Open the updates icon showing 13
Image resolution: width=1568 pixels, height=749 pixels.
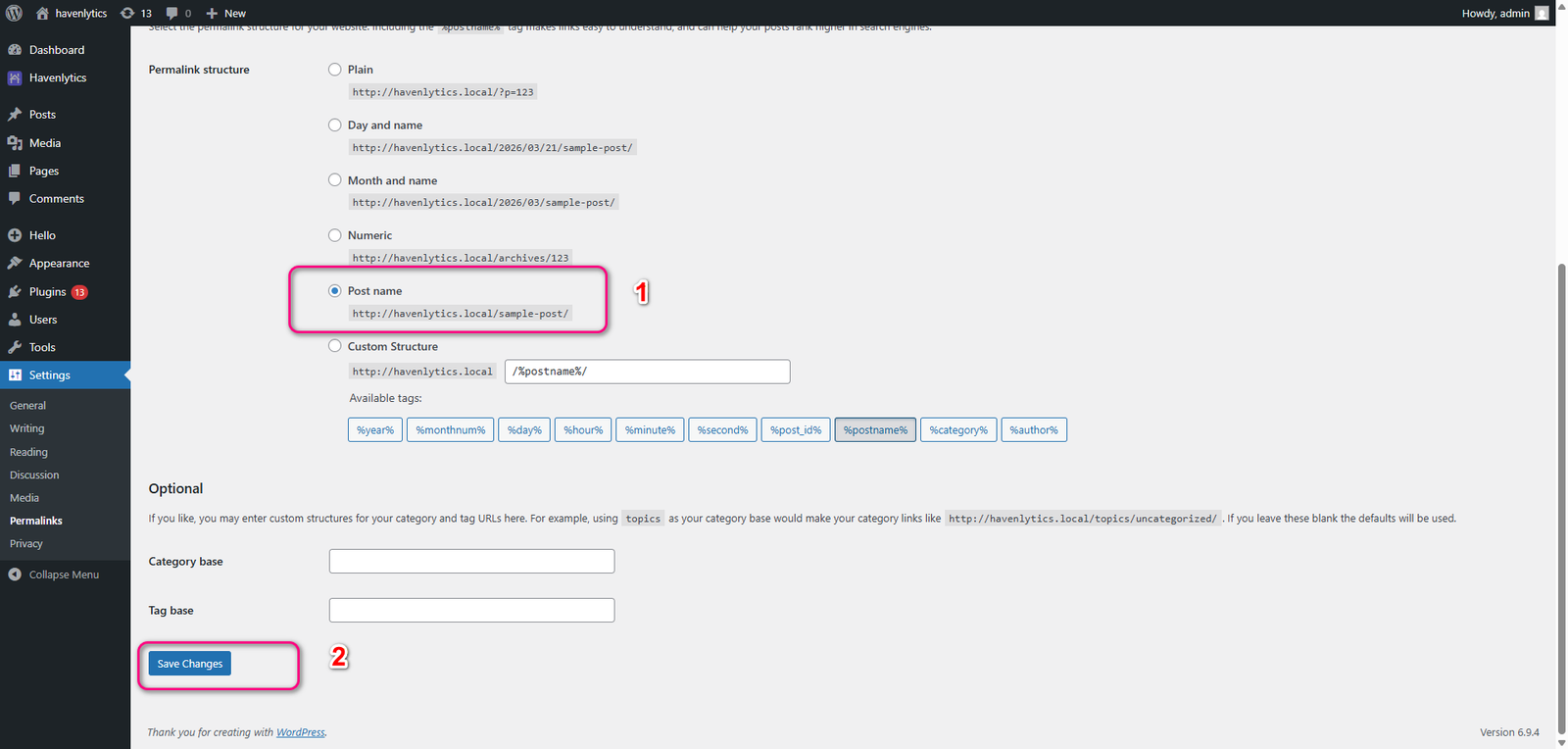127,13
